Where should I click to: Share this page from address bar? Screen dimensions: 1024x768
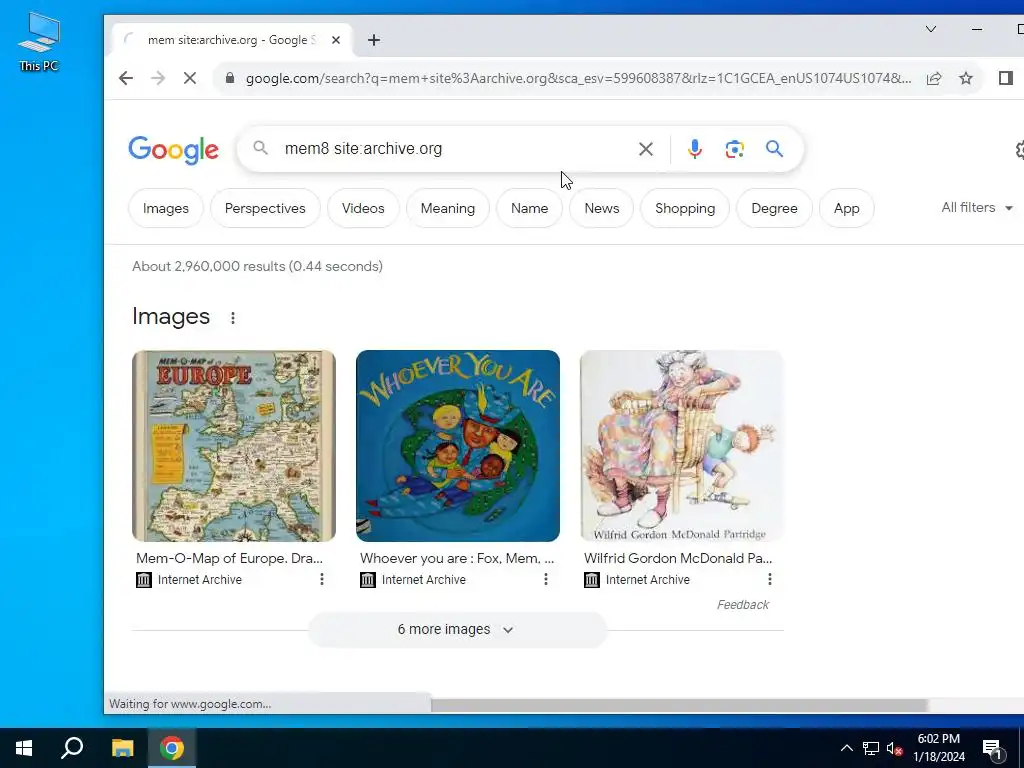point(934,78)
